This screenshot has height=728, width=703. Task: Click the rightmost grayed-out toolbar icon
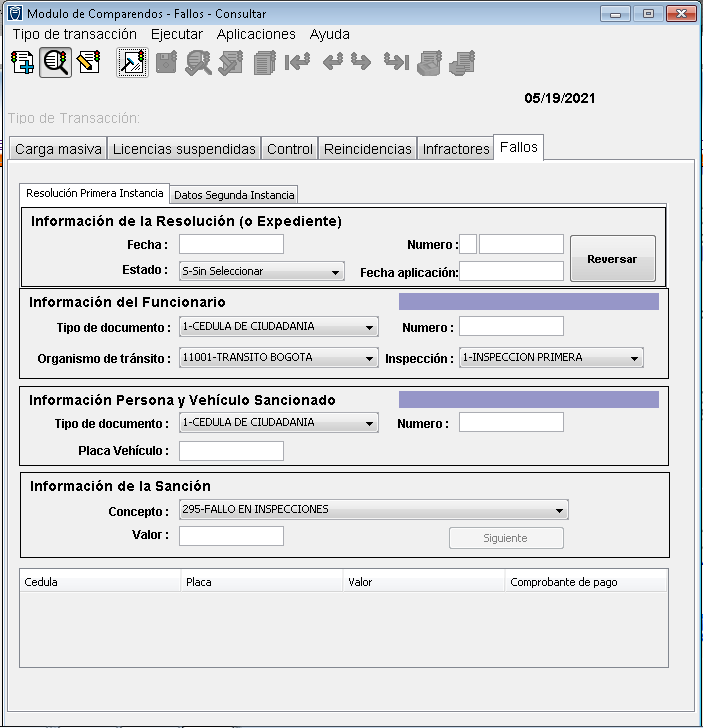click(x=461, y=62)
